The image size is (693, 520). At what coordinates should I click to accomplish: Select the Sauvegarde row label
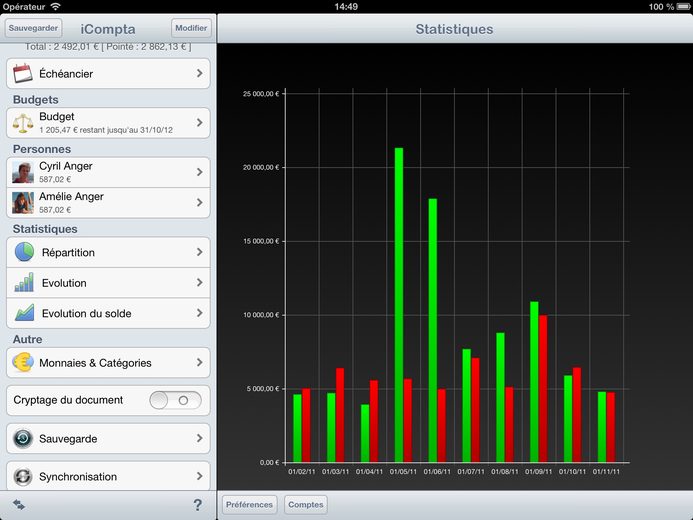(x=68, y=439)
